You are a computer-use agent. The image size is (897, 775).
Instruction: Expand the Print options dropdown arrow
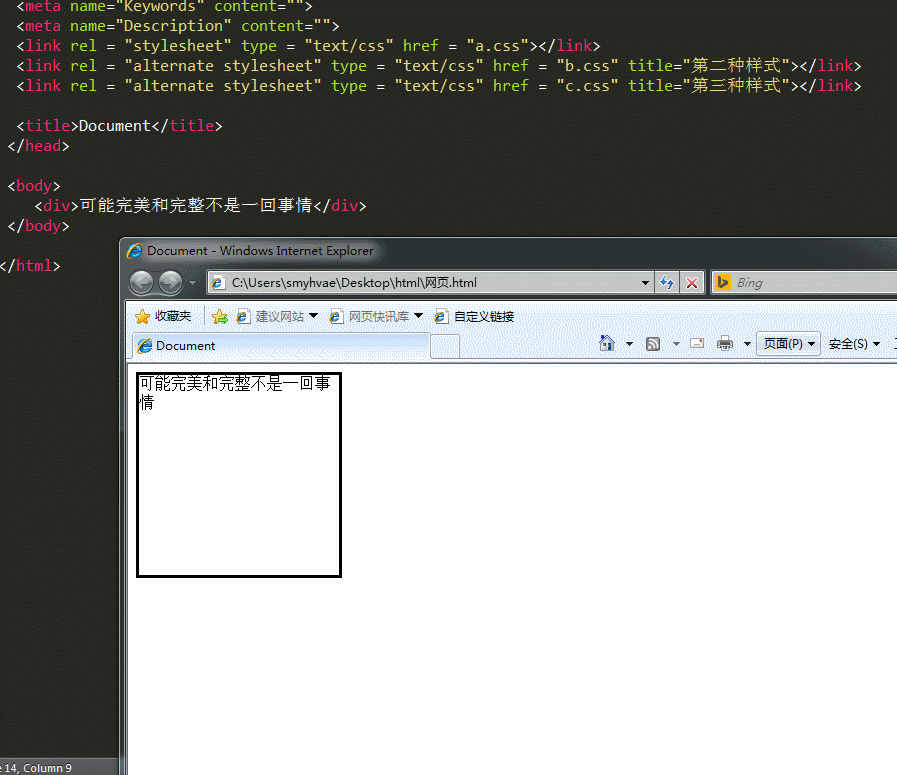(x=746, y=342)
